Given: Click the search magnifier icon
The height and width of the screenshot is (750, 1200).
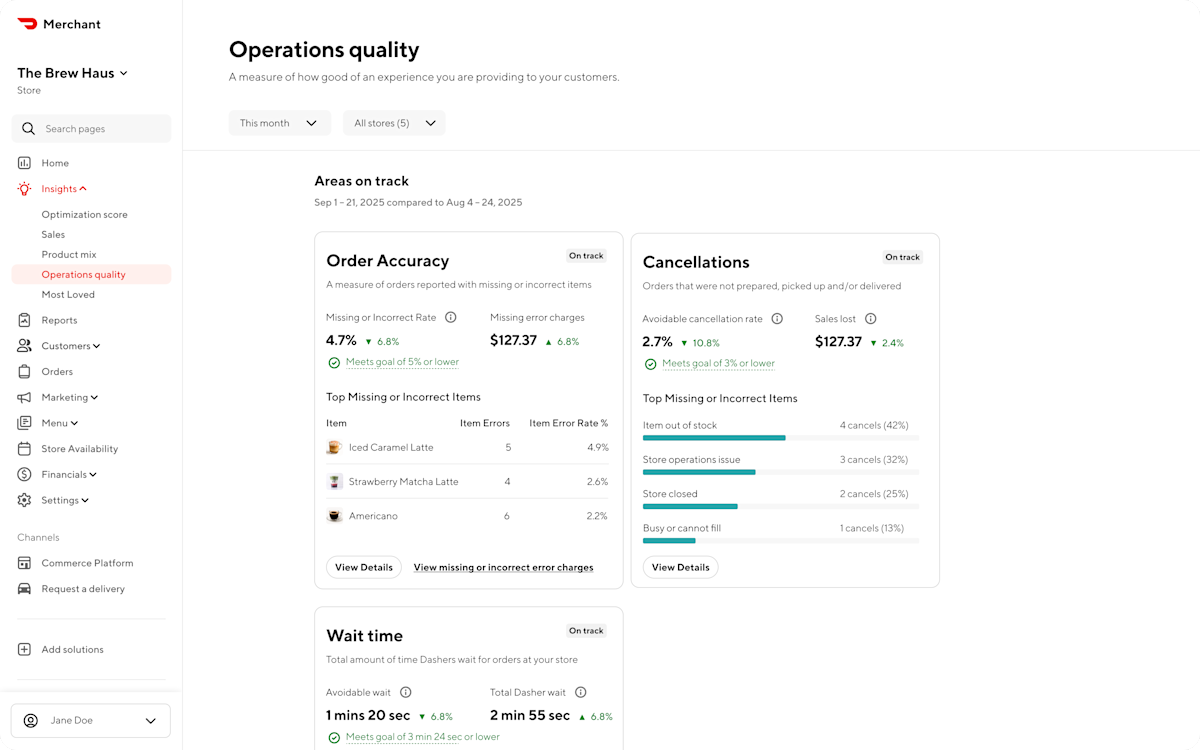Looking at the screenshot, I should (28, 128).
